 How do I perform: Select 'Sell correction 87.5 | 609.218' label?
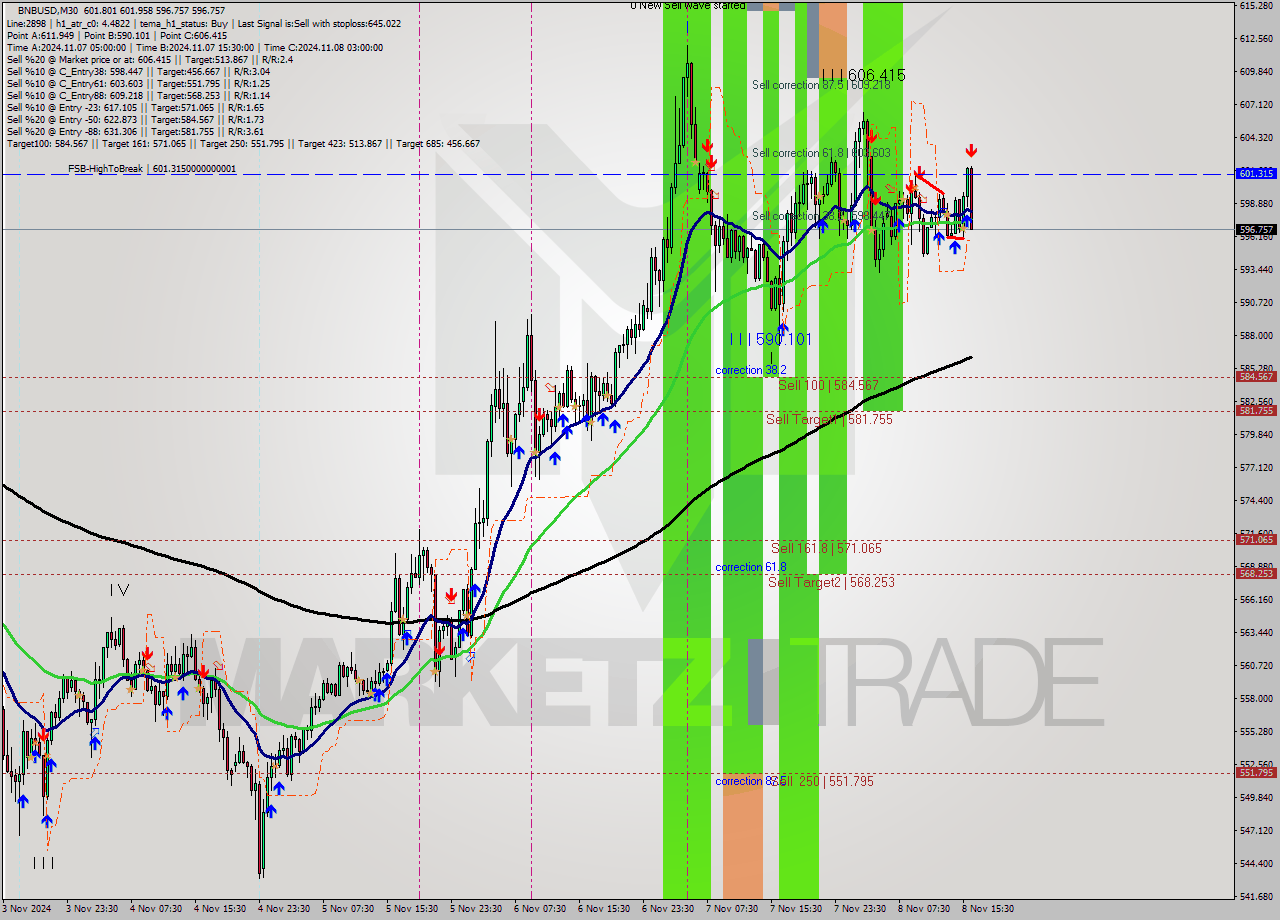pos(821,85)
